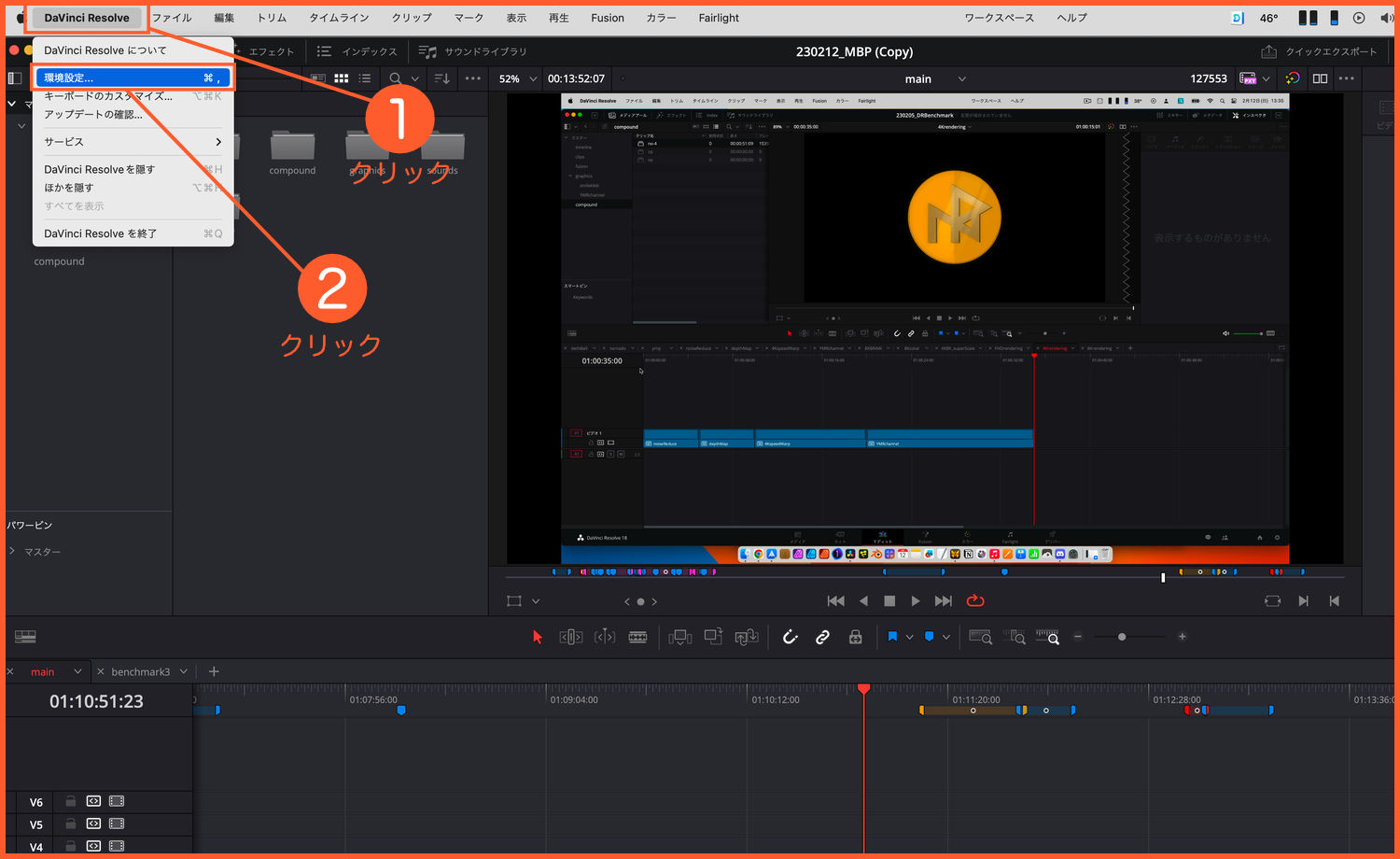Disable video track V5 filmstrip icon

point(117,824)
